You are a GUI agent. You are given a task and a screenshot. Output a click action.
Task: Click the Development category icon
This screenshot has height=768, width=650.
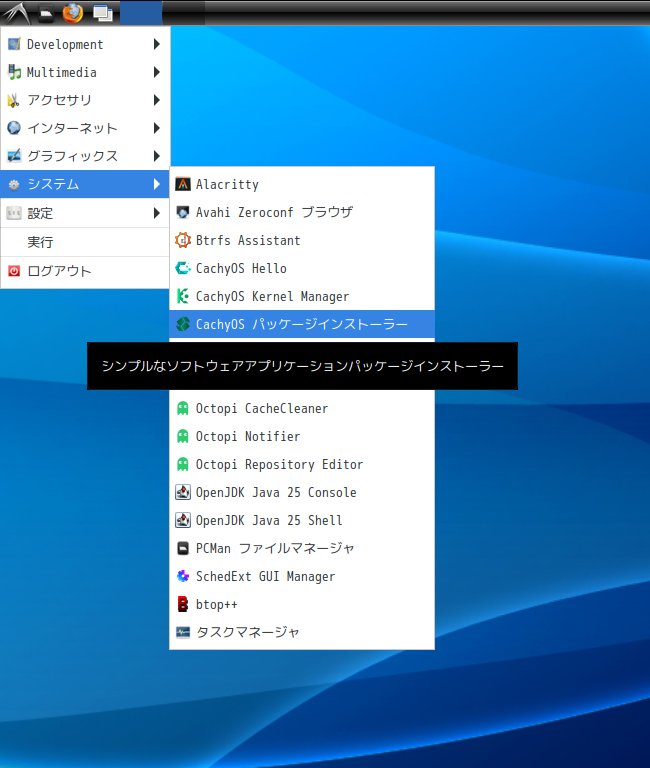pos(14,44)
